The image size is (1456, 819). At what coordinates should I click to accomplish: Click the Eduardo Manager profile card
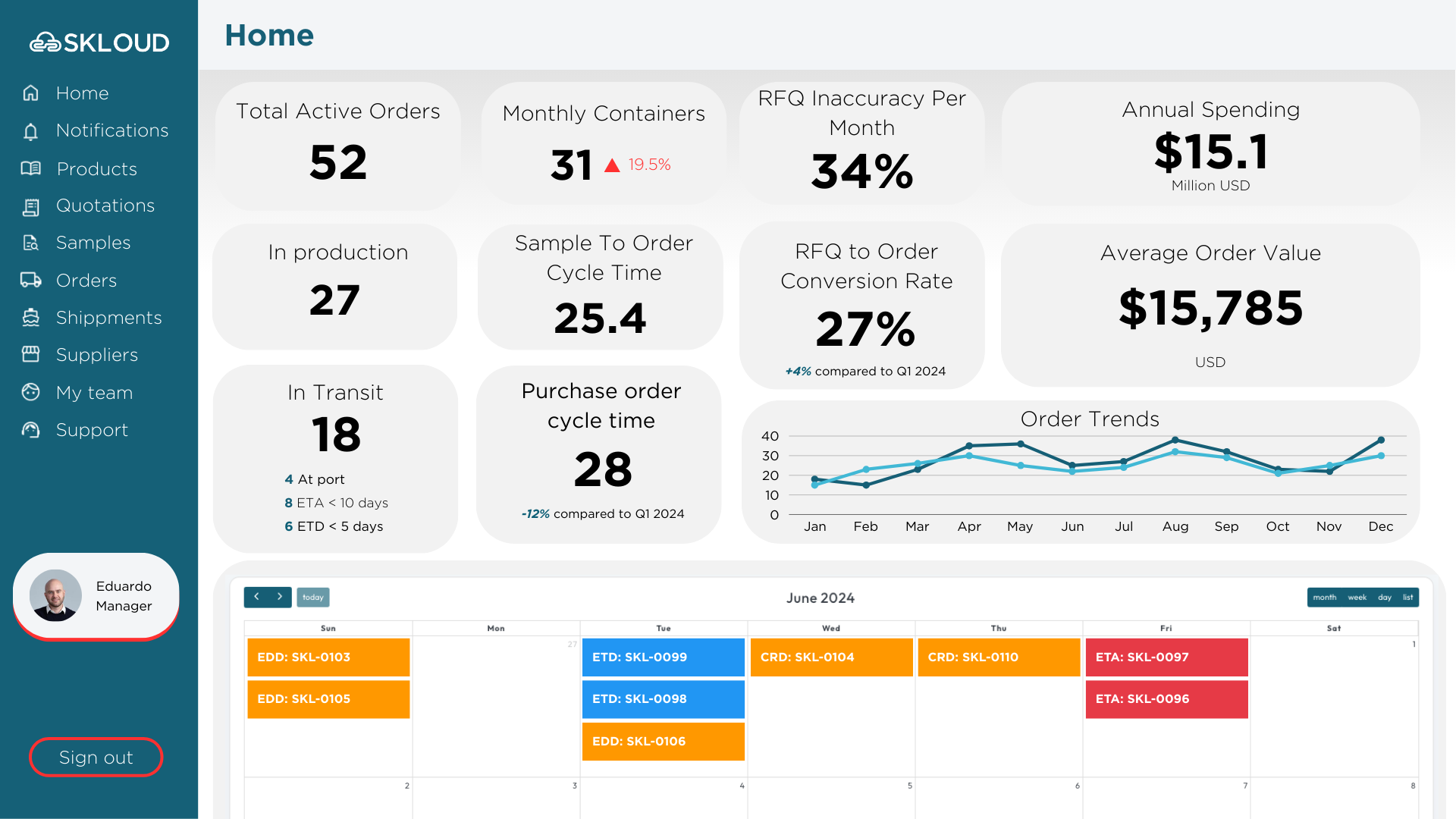[96, 596]
